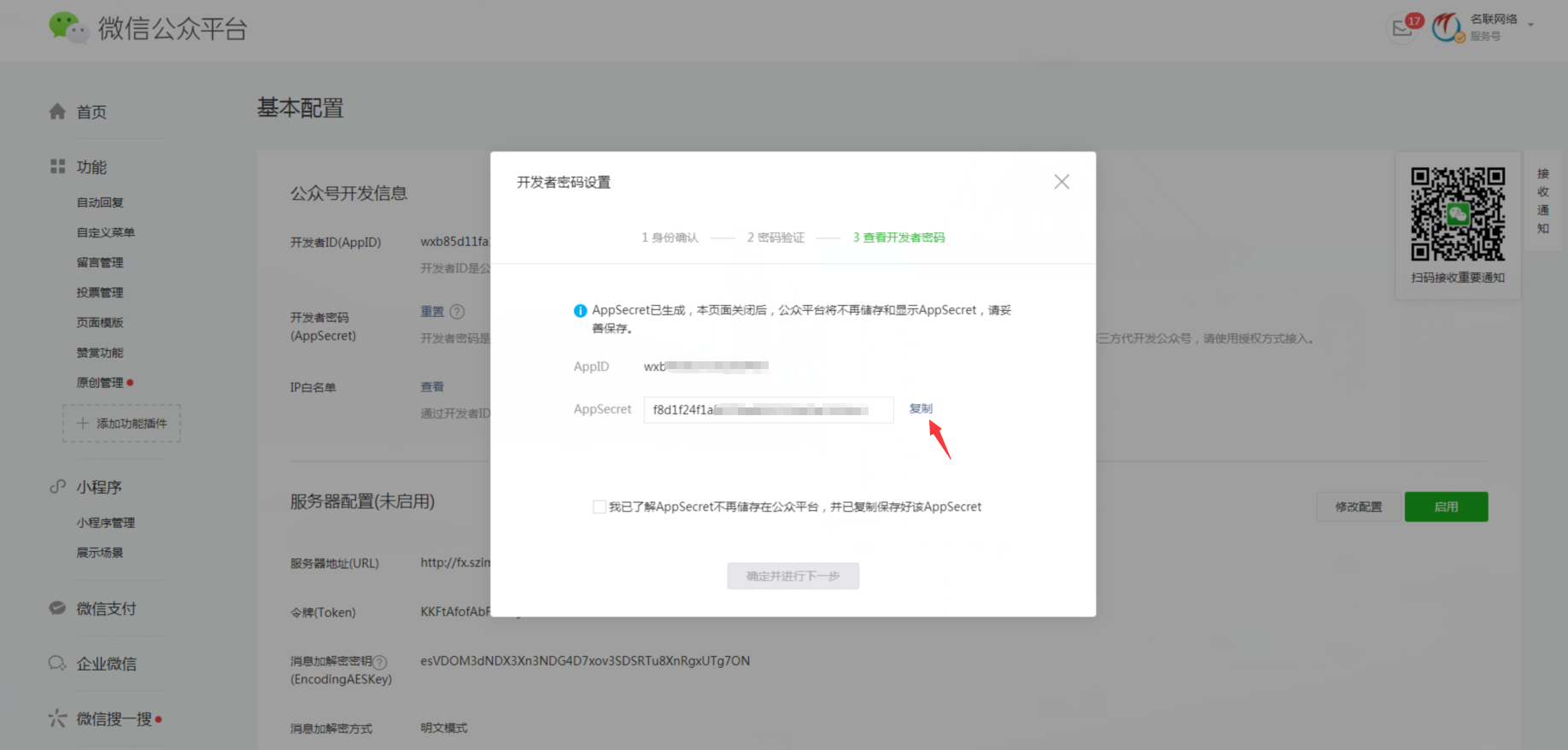Click the 添加功能插件 button in sidebar
1568x750 pixels.
coord(122,424)
